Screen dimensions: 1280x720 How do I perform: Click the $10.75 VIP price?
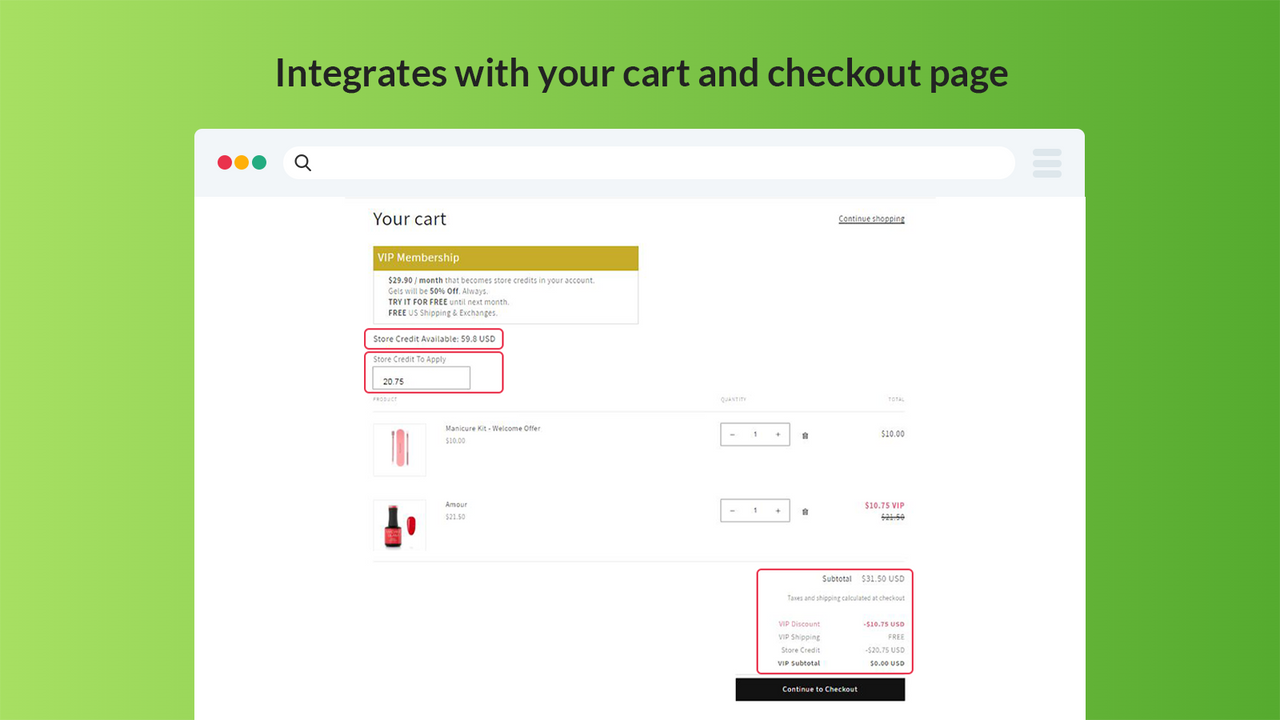click(x=884, y=505)
